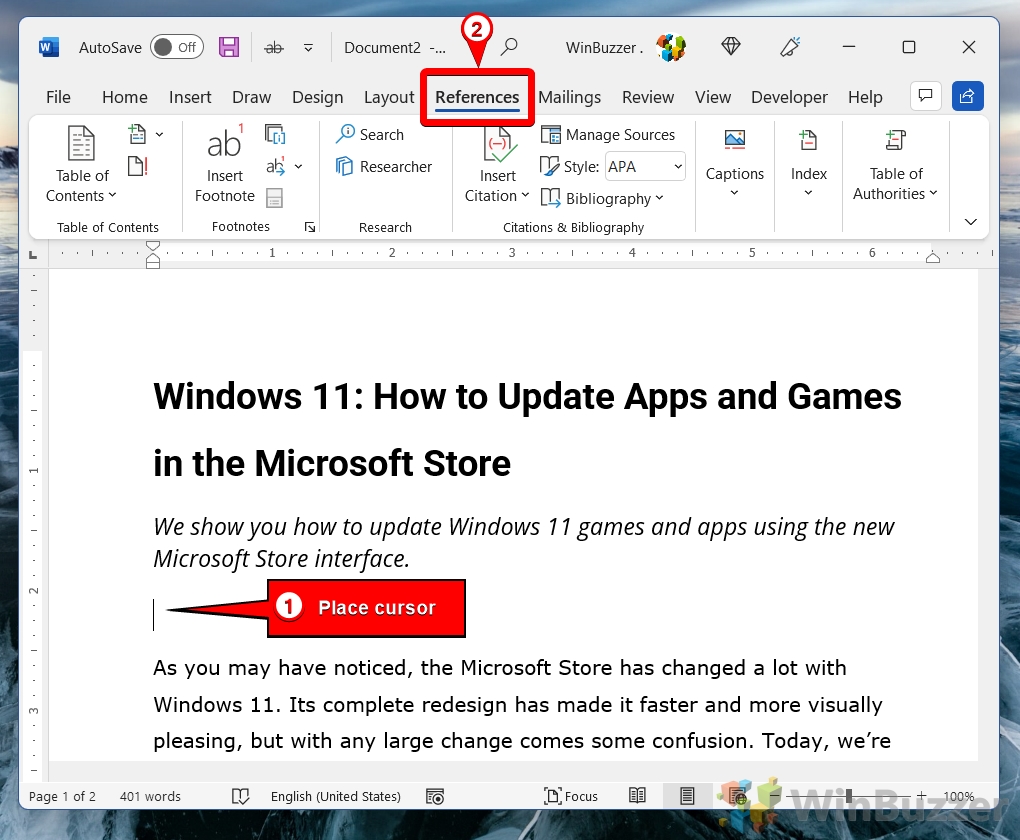Select Web Layout view icon

738,796
